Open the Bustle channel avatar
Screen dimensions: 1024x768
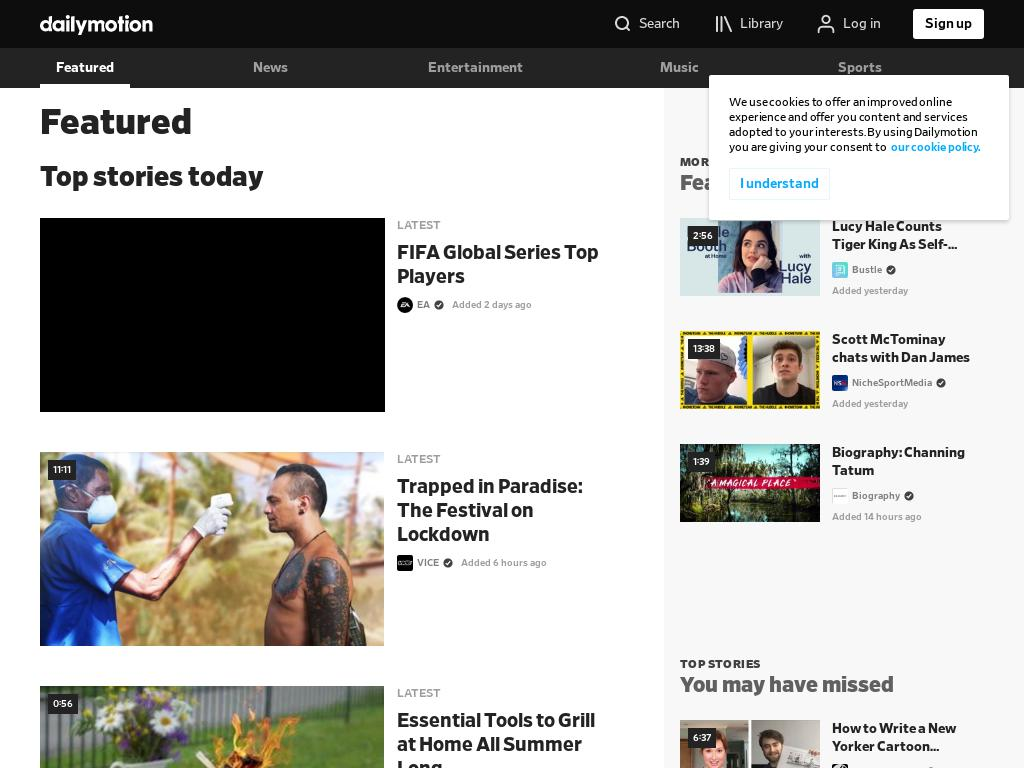[840, 270]
